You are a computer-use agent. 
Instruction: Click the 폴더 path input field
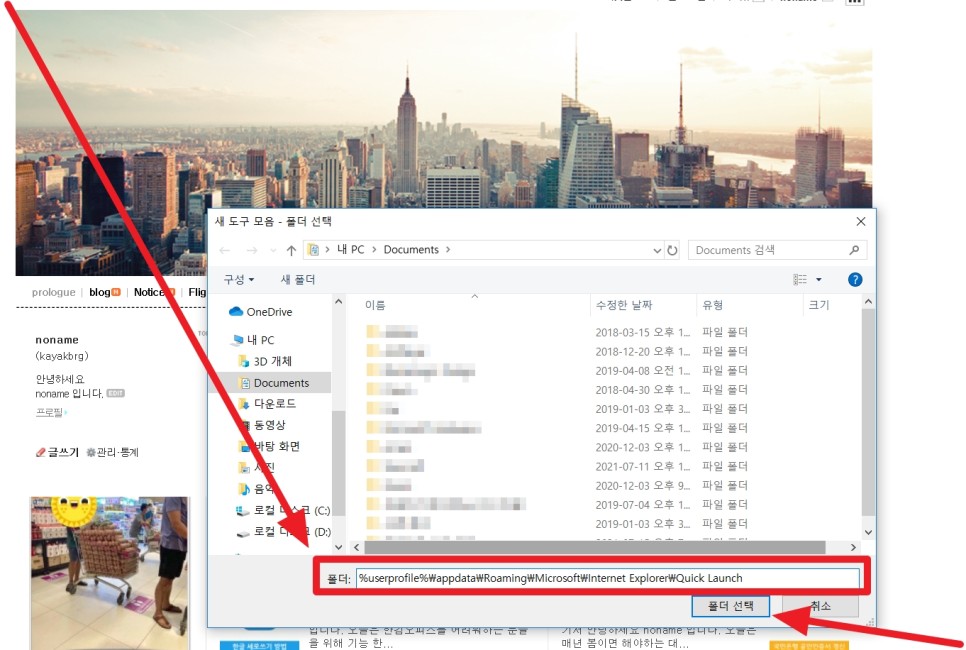pos(607,578)
